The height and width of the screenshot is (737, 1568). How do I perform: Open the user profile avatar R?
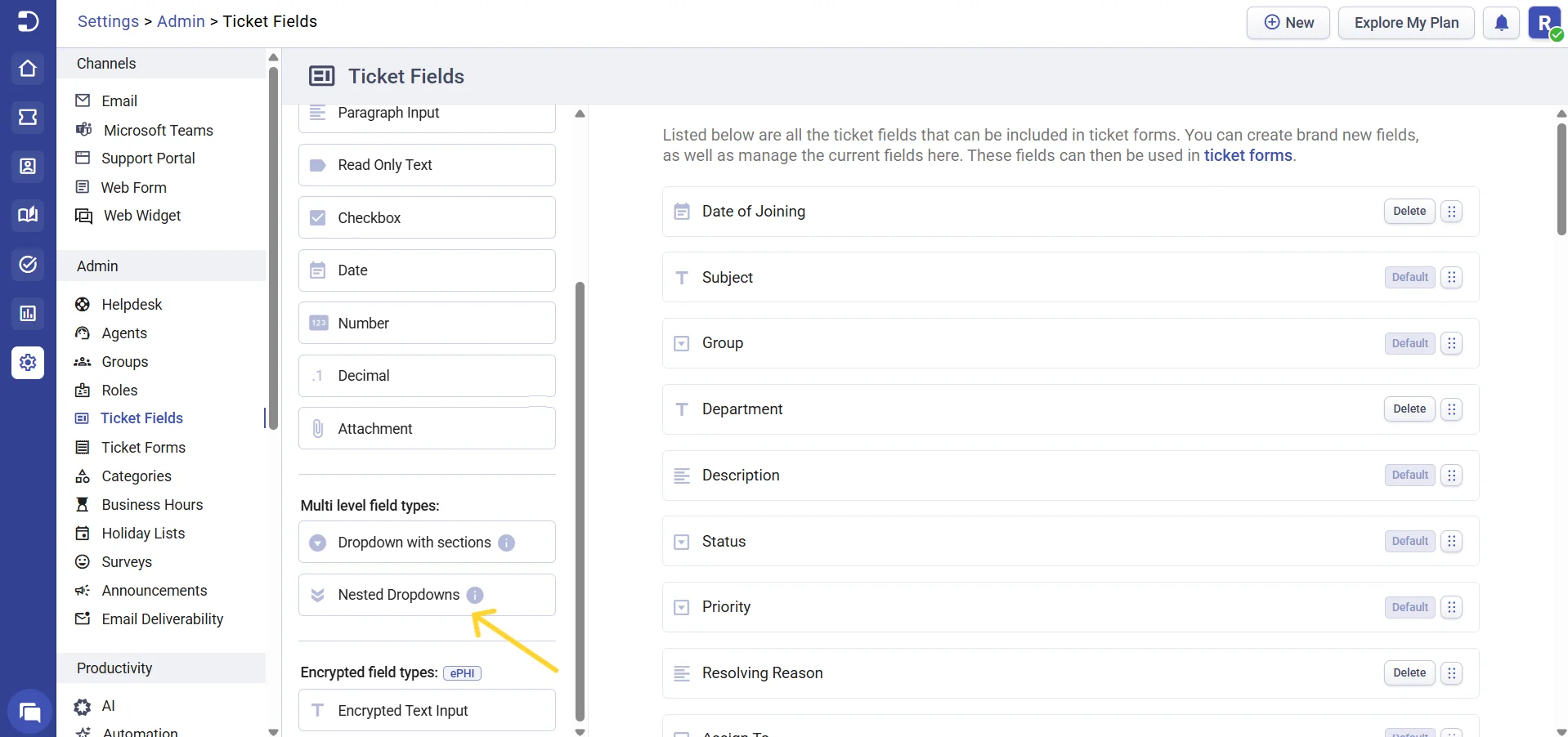1545,23
